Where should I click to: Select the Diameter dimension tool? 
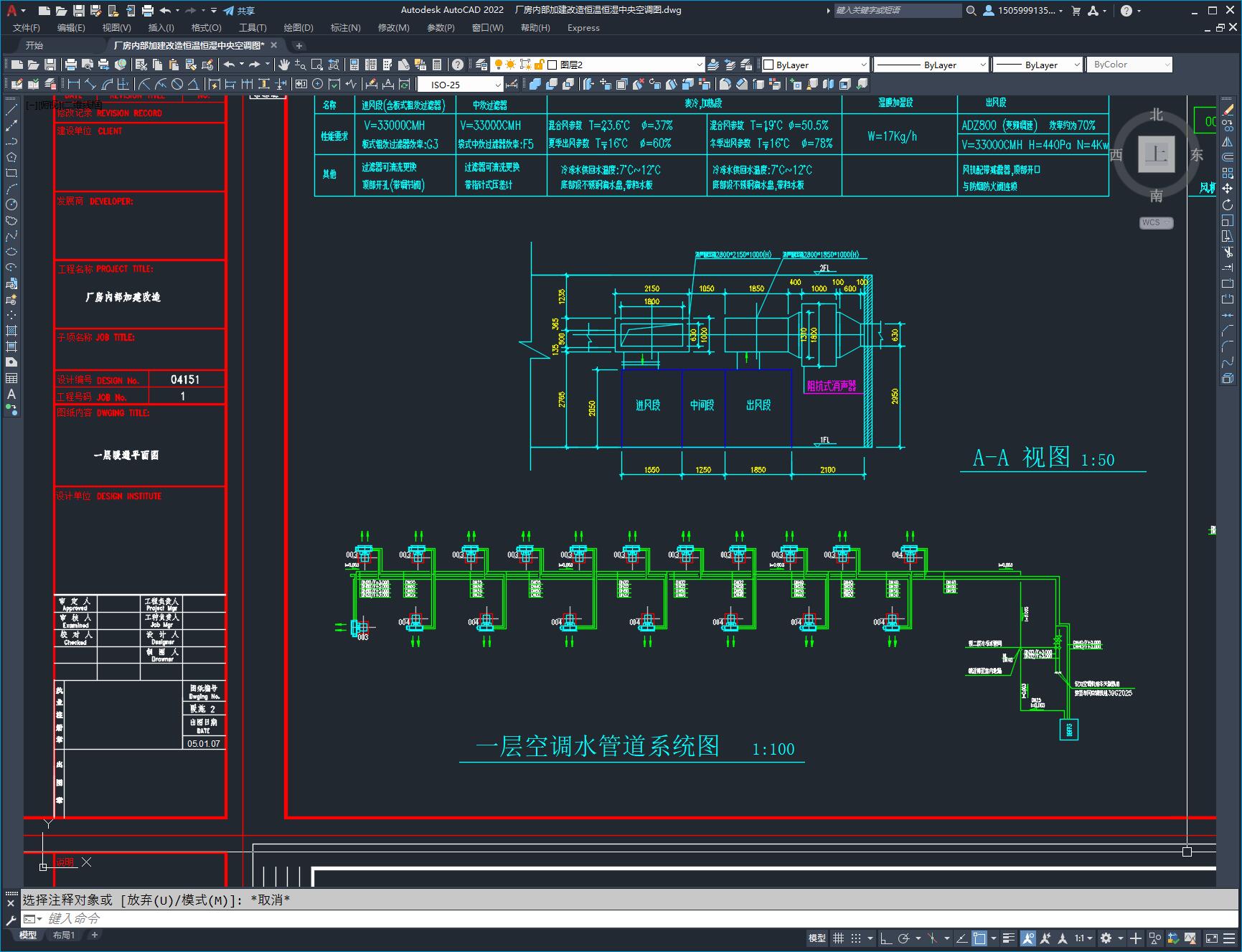[177, 84]
